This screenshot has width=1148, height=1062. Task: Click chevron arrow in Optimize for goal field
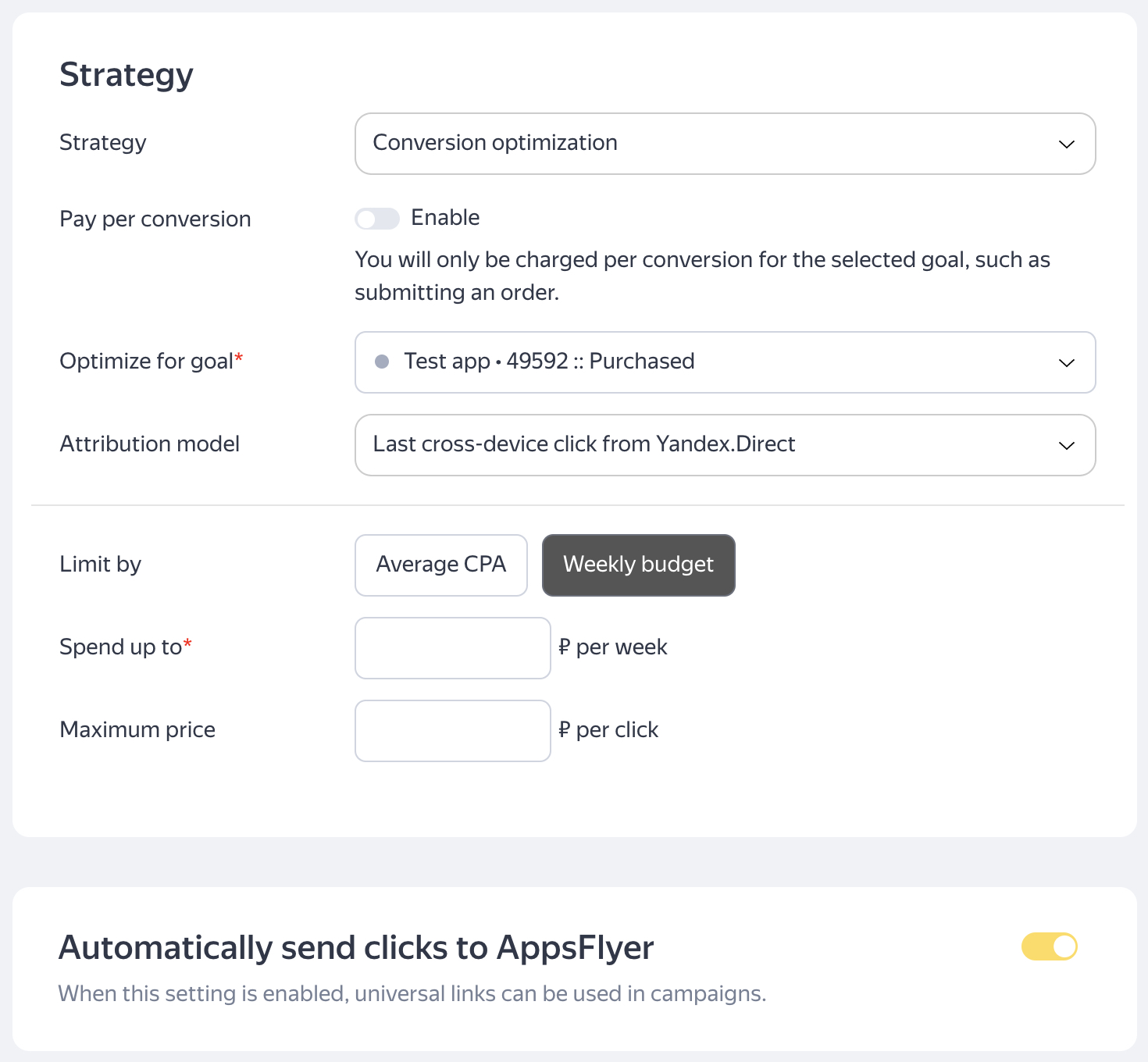tap(1066, 363)
